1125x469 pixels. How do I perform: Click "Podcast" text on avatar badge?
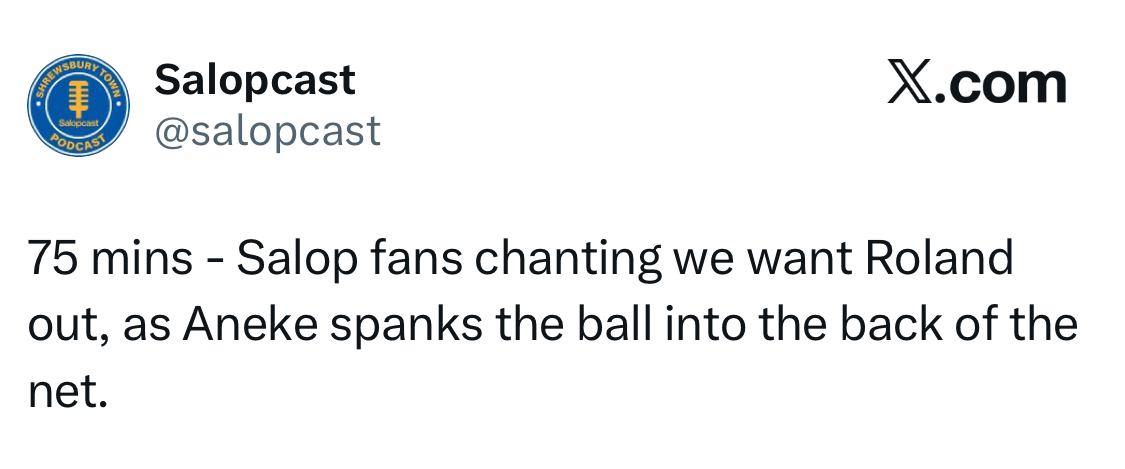(75, 143)
